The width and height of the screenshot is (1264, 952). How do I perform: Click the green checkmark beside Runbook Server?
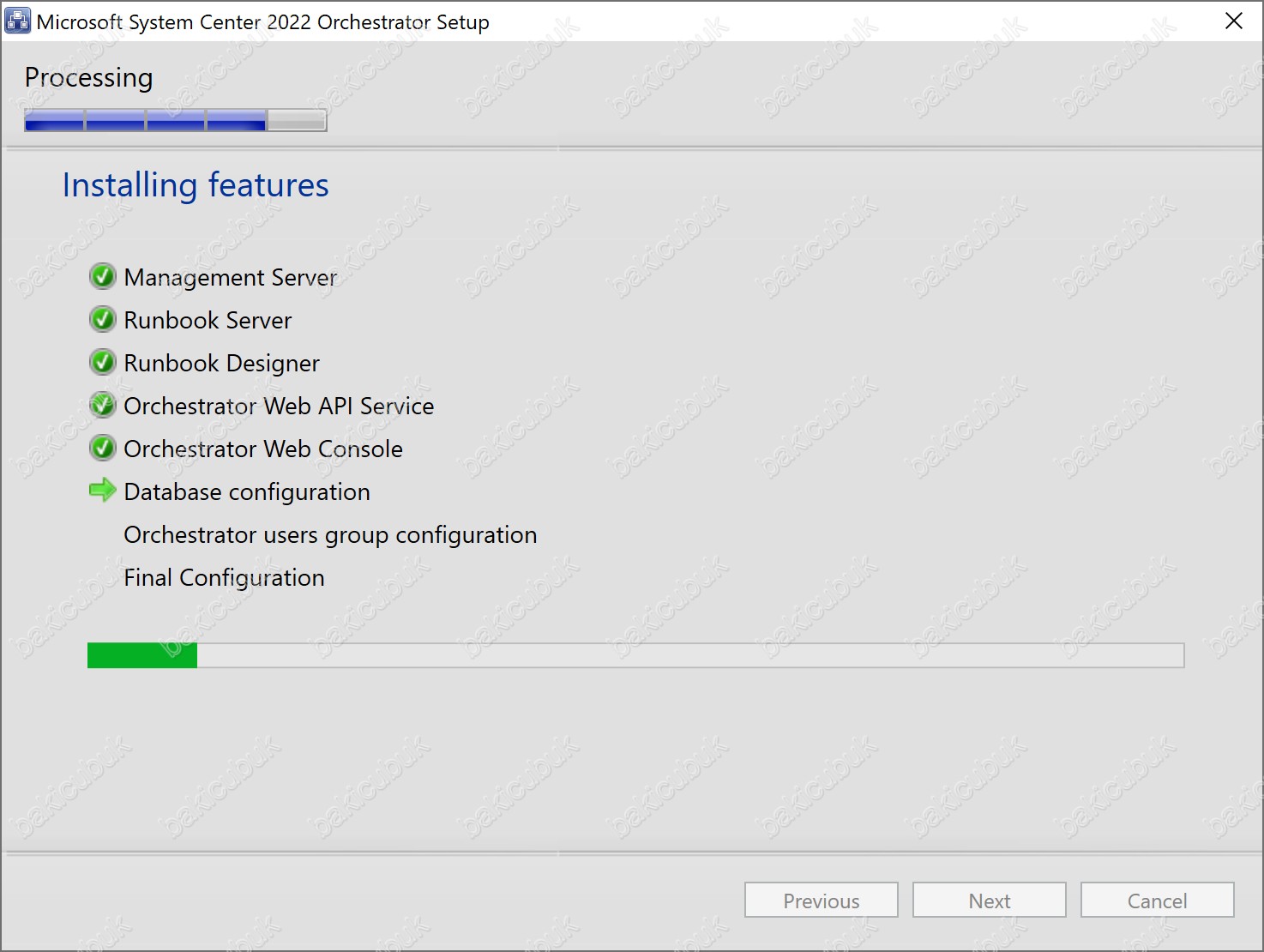103,319
